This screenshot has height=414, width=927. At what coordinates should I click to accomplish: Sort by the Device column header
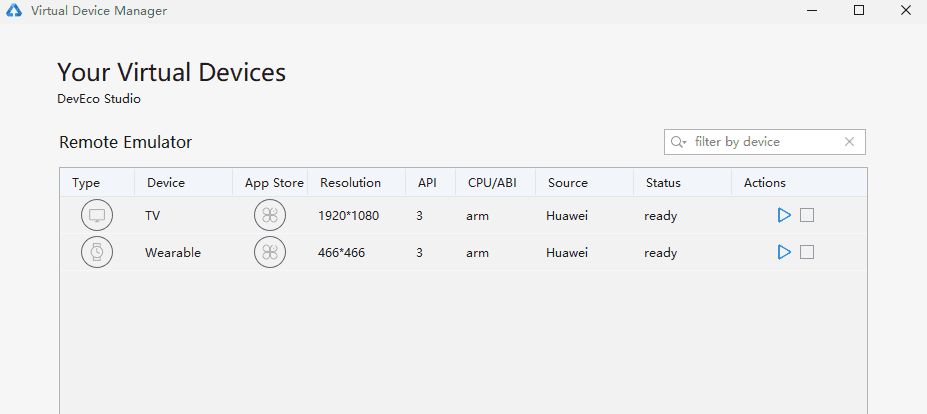166,183
